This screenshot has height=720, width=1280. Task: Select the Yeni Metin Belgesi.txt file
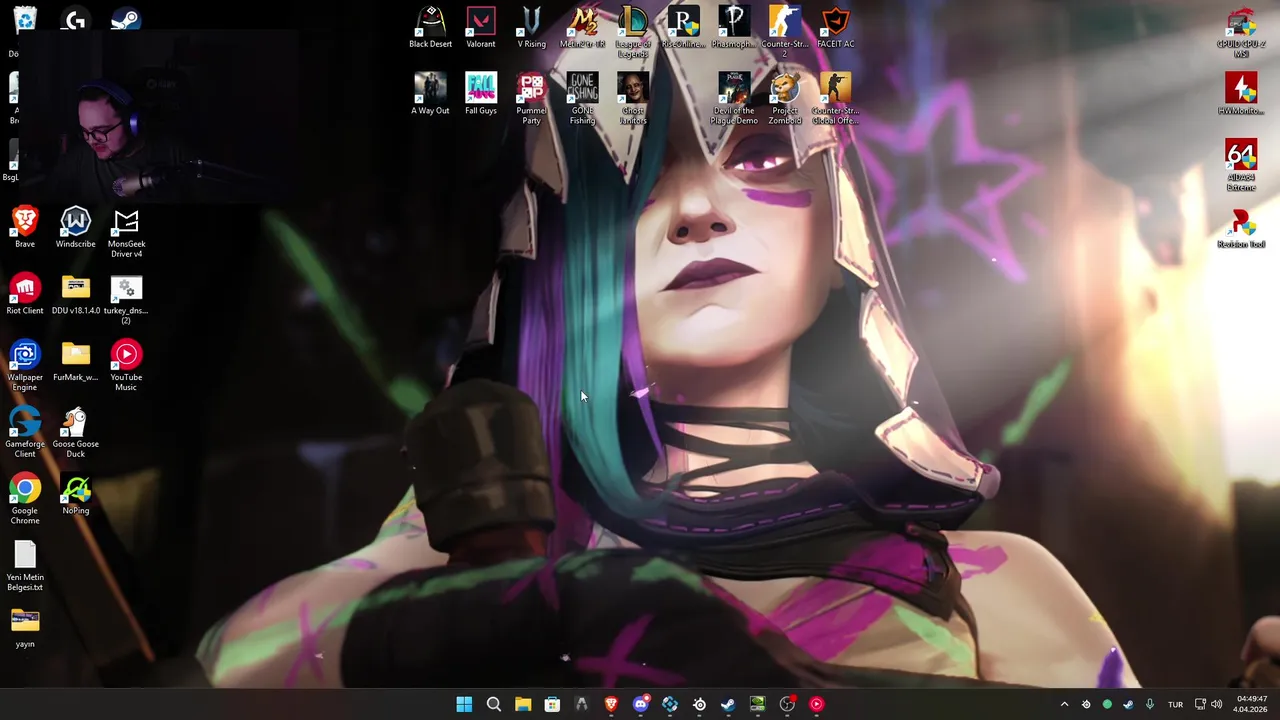(x=25, y=566)
